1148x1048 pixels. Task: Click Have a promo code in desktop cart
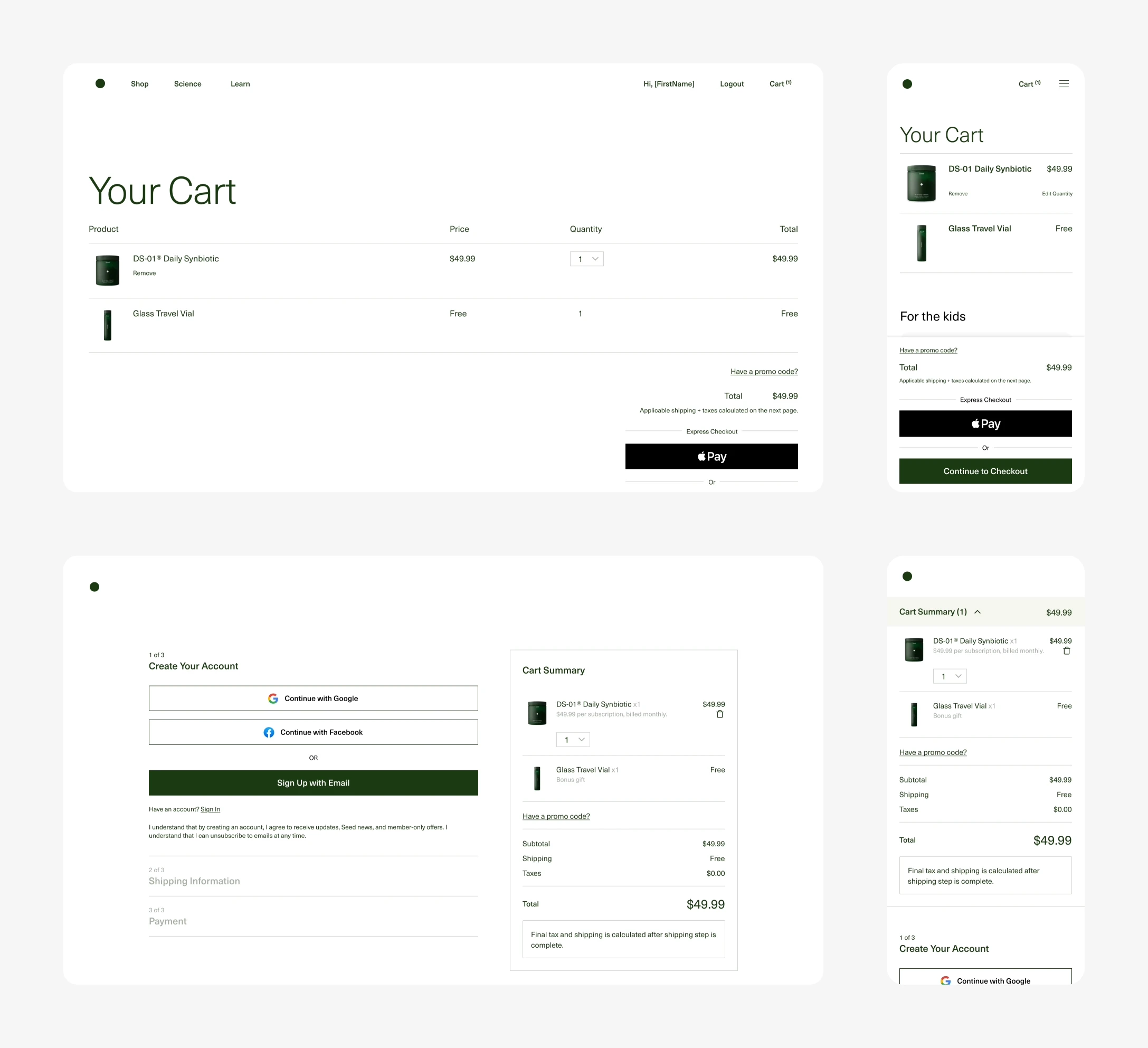click(x=764, y=371)
